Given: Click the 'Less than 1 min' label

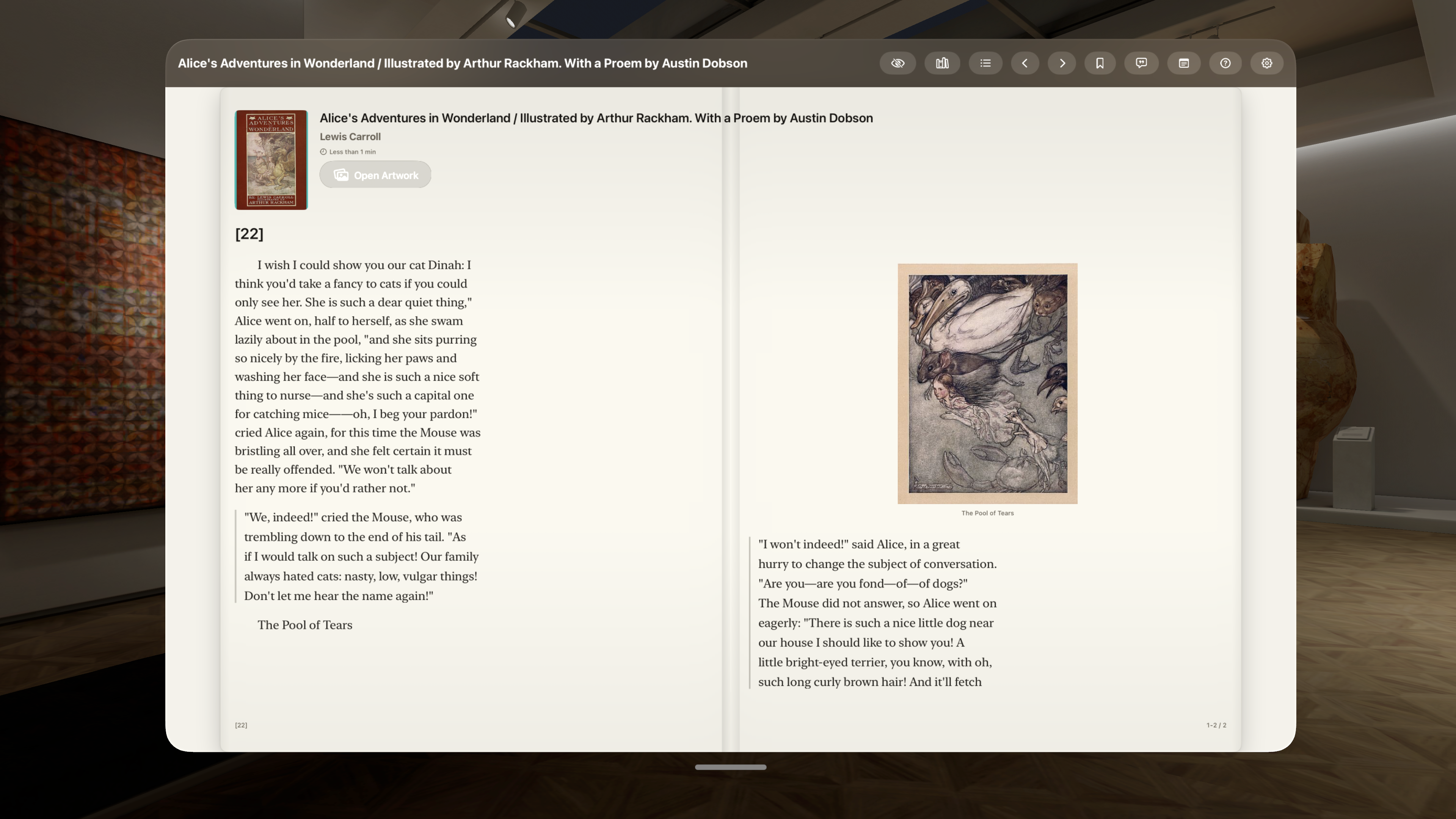Looking at the screenshot, I should coord(348,152).
